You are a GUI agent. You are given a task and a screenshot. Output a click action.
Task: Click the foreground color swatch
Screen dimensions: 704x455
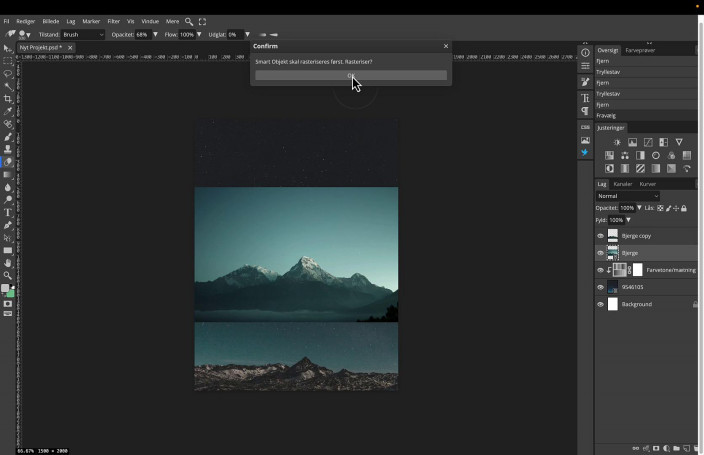[x=6, y=288]
